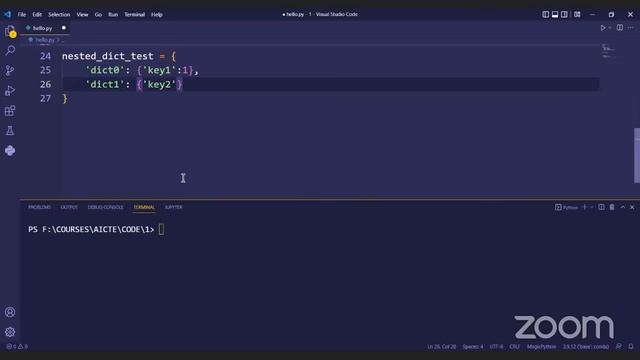Close the terminal panel

coord(632,207)
